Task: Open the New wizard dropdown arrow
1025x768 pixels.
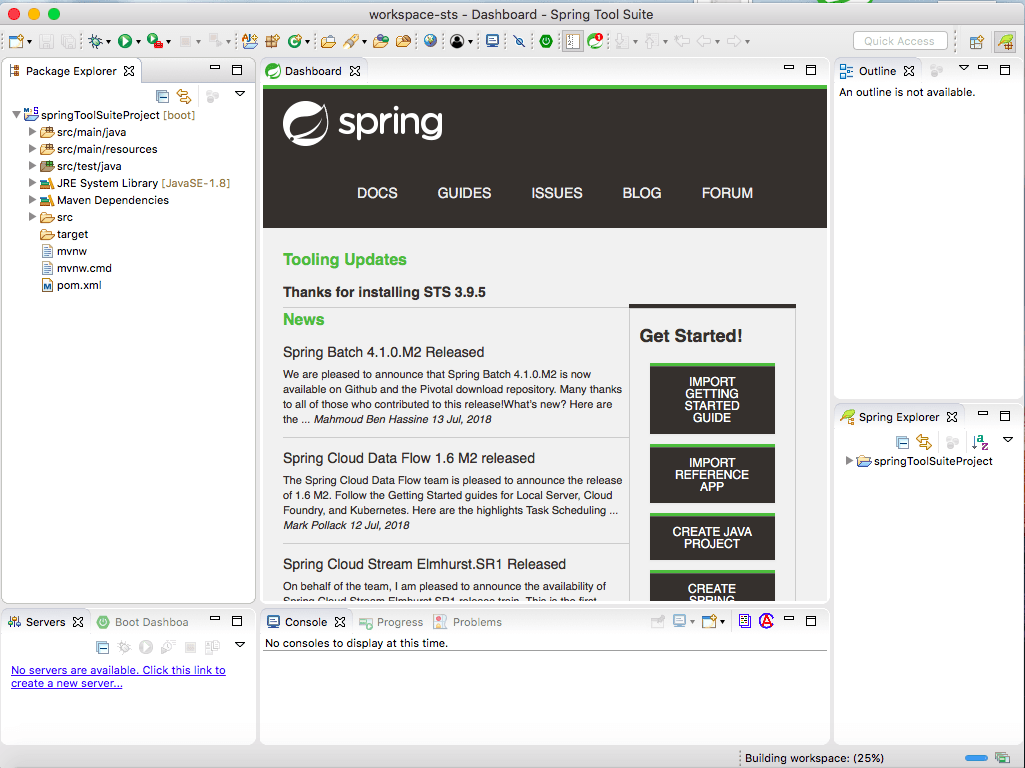Action: (29, 42)
